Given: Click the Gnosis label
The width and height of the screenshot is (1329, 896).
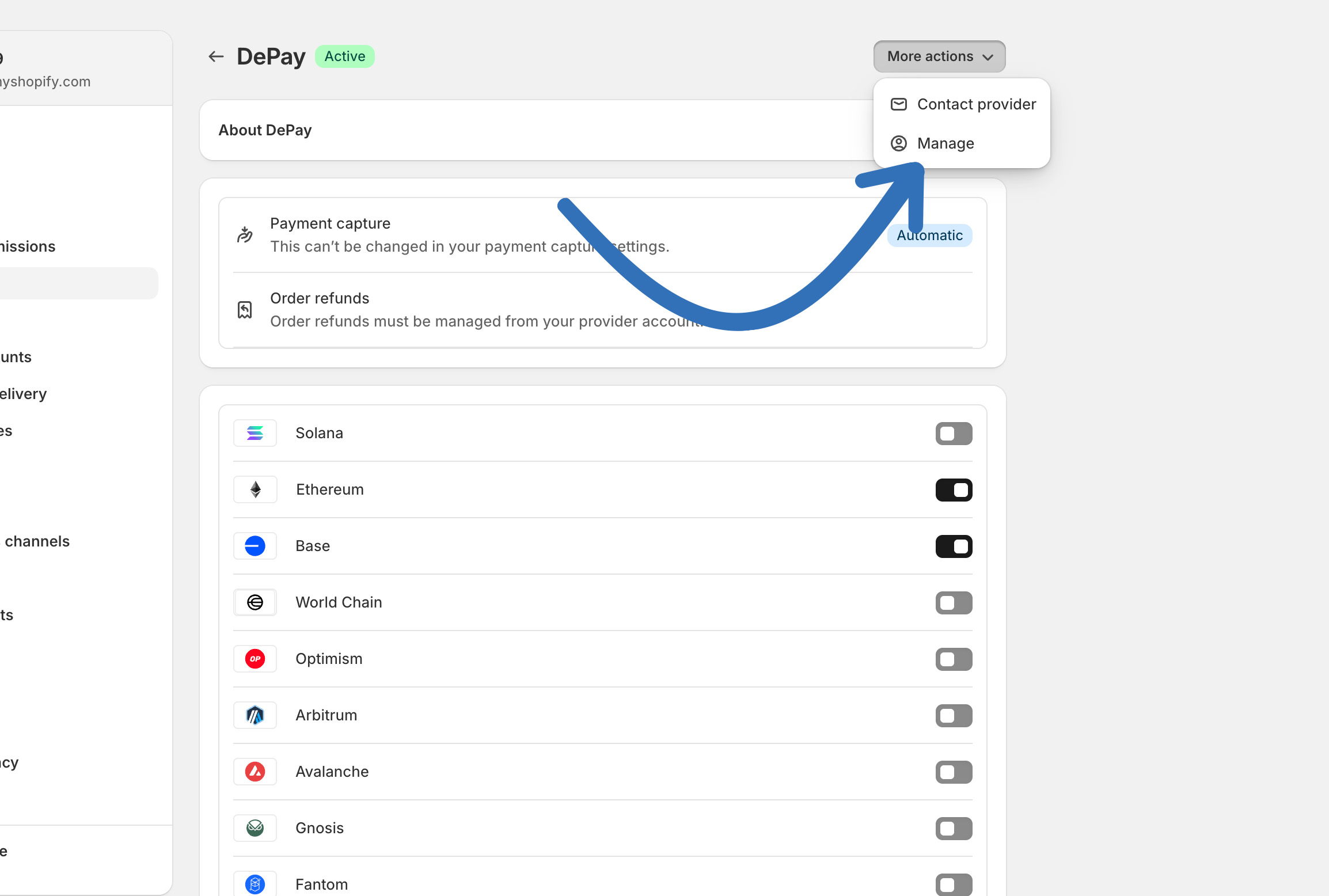Looking at the screenshot, I should 320,828.
